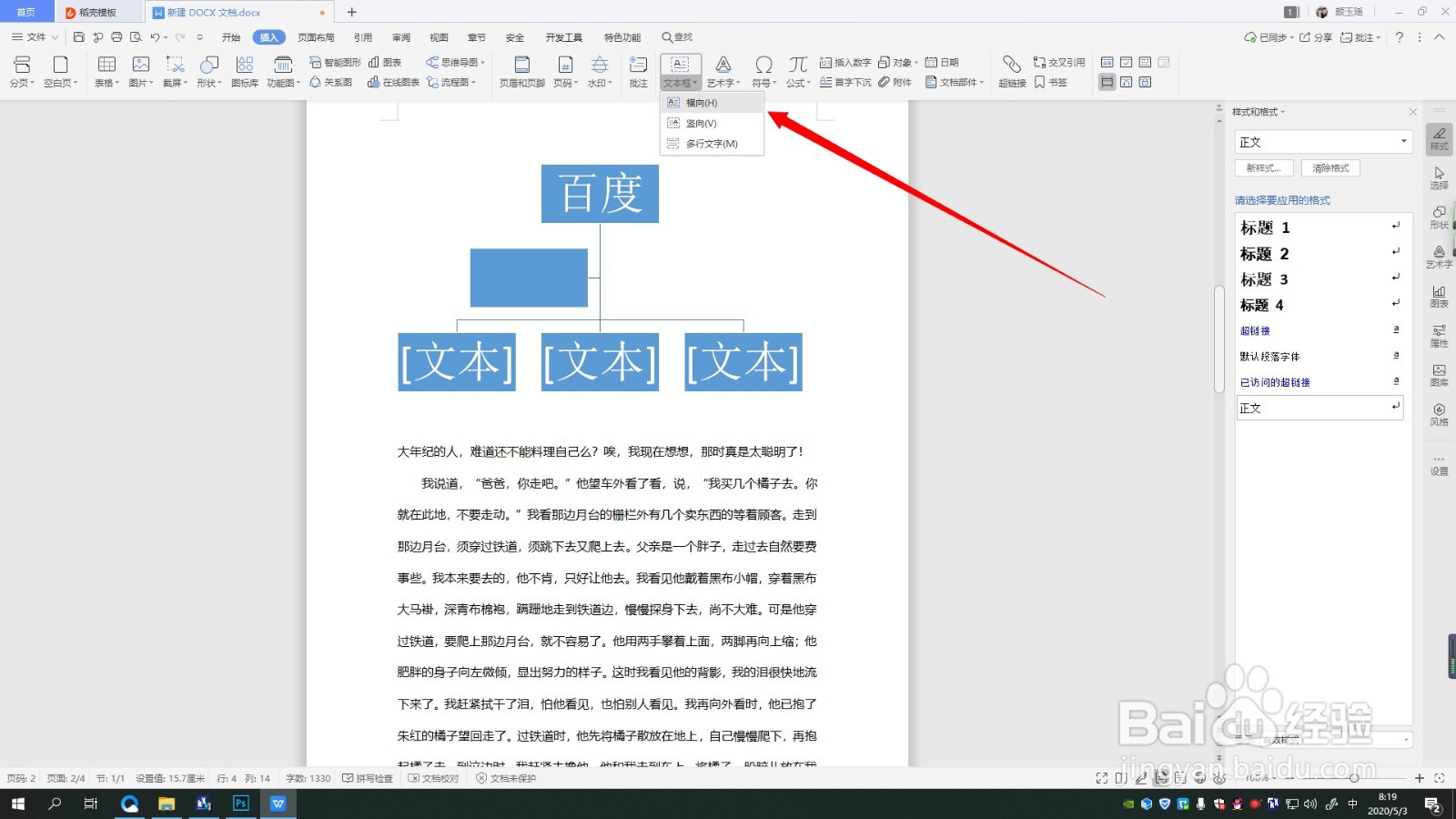
Task: Select 竖向(V) vertical text box option
Action: pyautogui.click(x=712, y=123)
